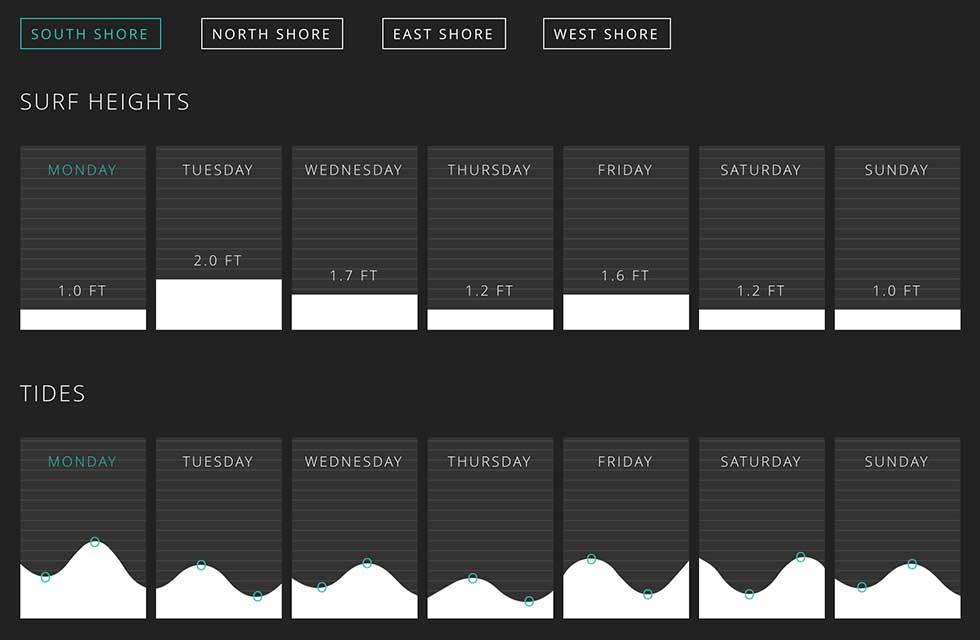Select Sunday's 1.0 FT surf card
980x640 pixels.
(x=897, y=238)
